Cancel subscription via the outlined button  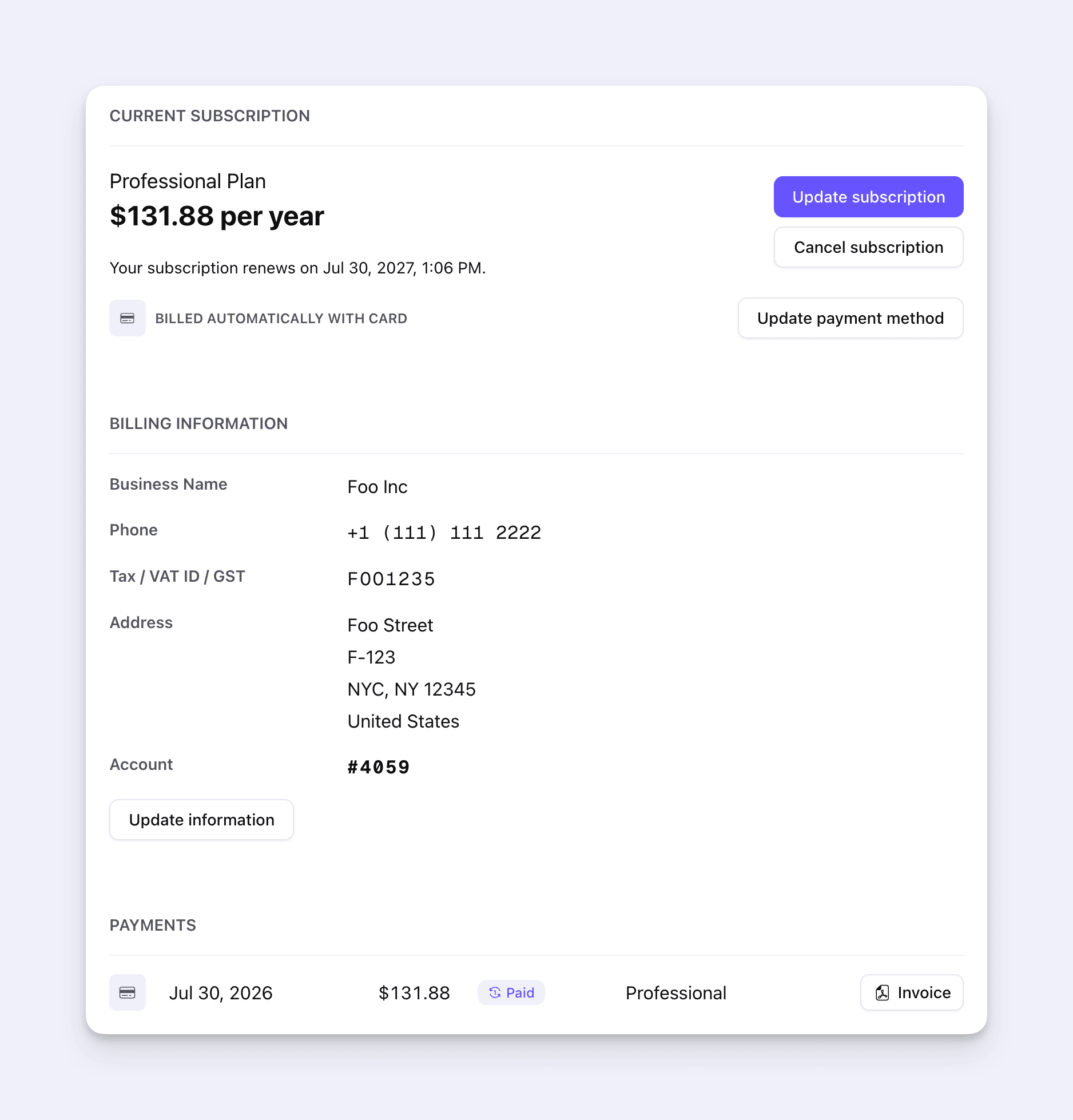pos(868,247)
